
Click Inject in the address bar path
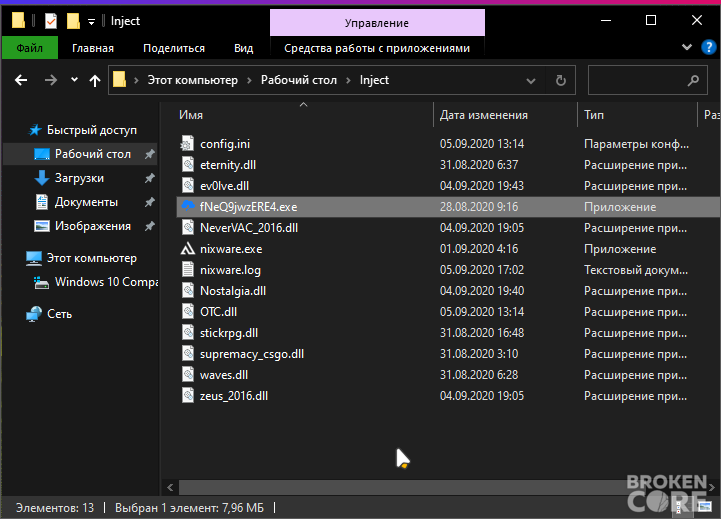tap(374, 80)
